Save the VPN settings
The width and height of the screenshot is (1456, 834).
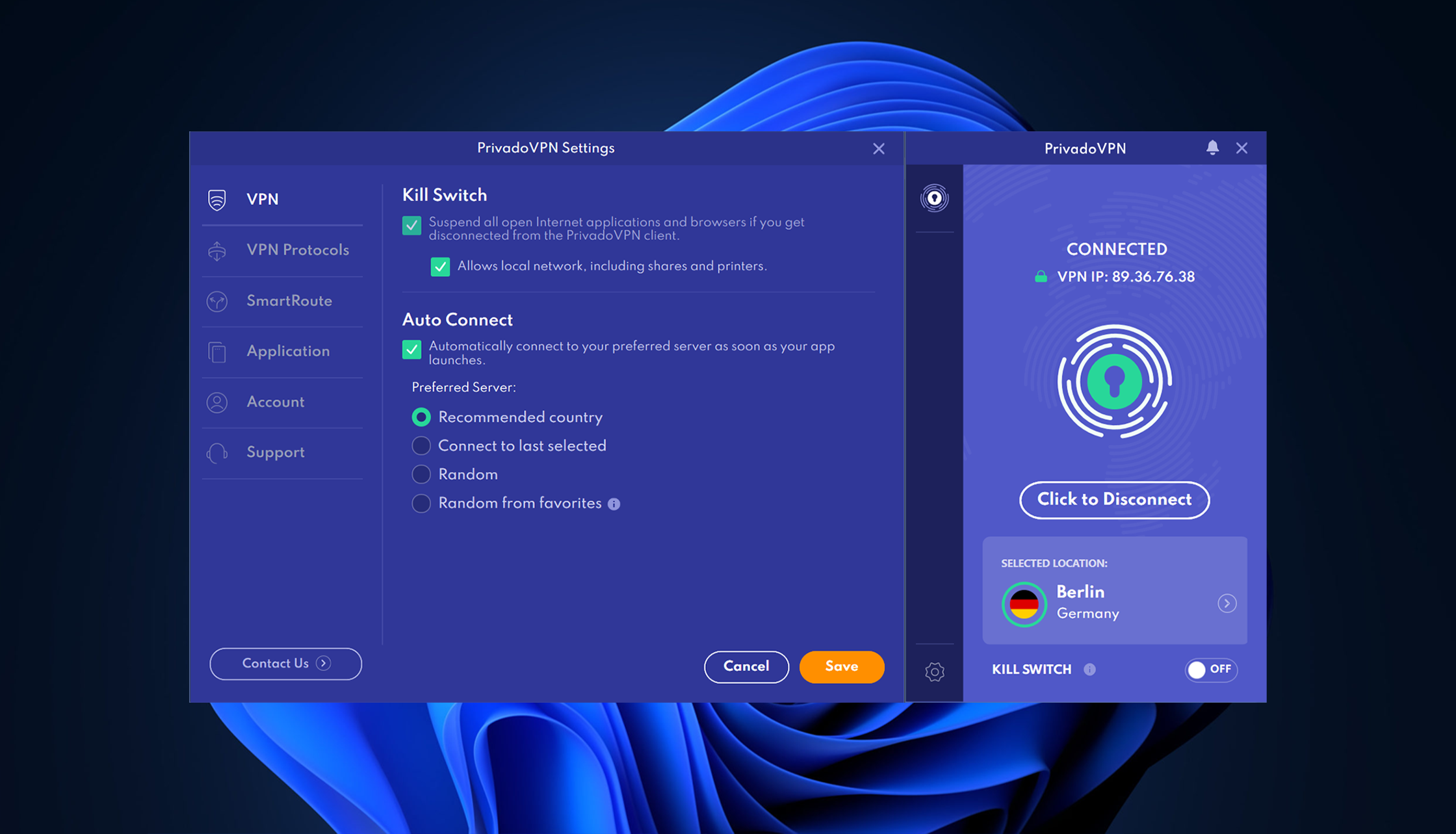[x=842, y=667]
